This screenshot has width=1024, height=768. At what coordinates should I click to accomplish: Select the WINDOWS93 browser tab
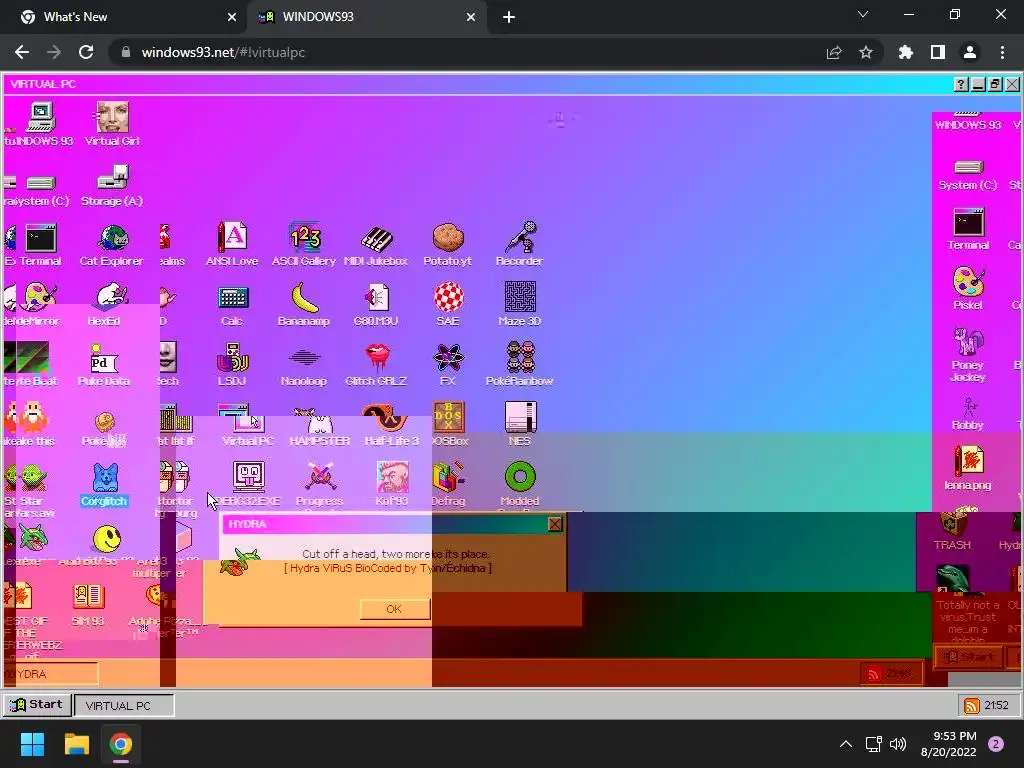pyautogui.click(x=366, y=17)
